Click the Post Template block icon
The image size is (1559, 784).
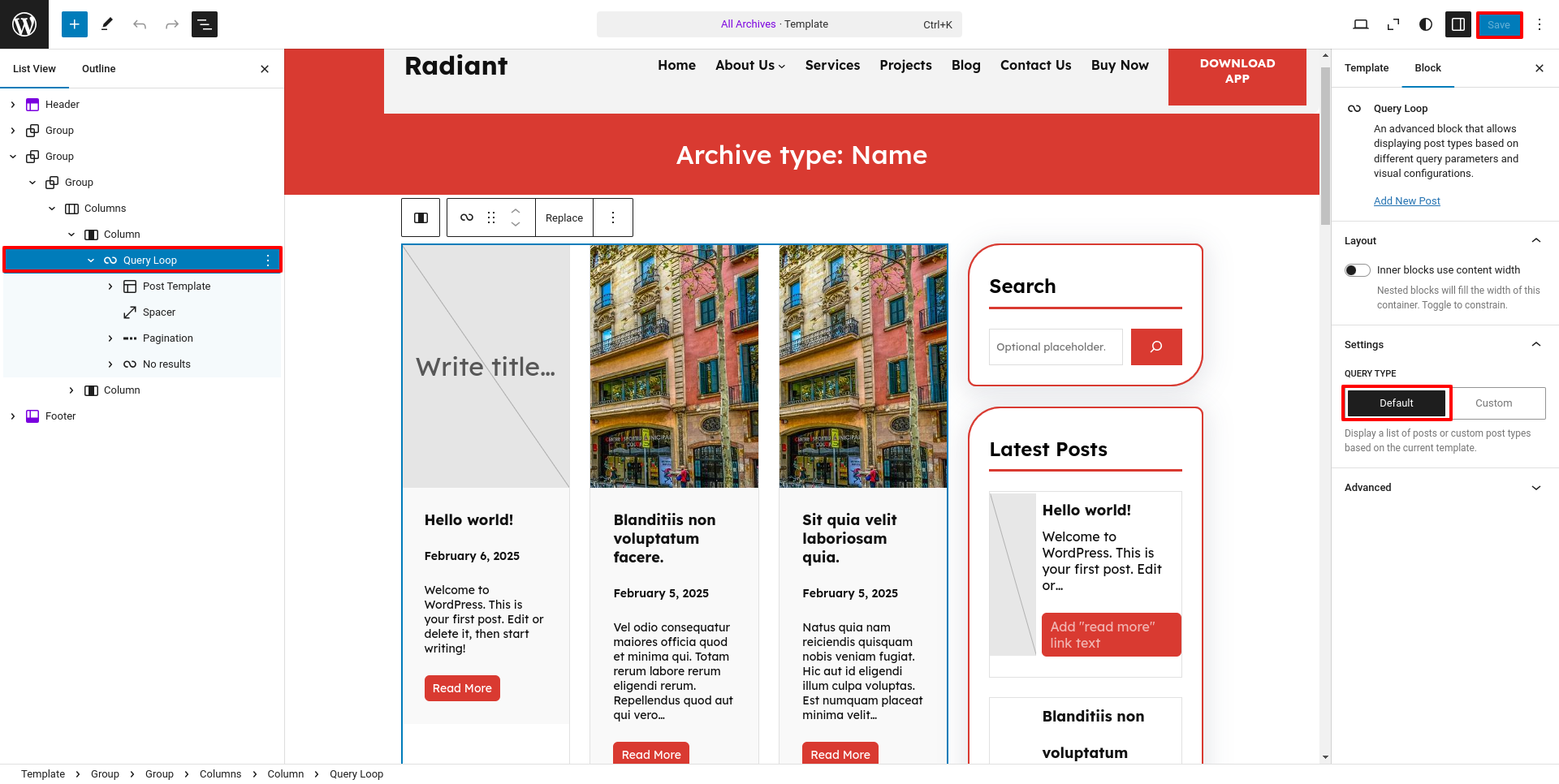coord(130,286)
